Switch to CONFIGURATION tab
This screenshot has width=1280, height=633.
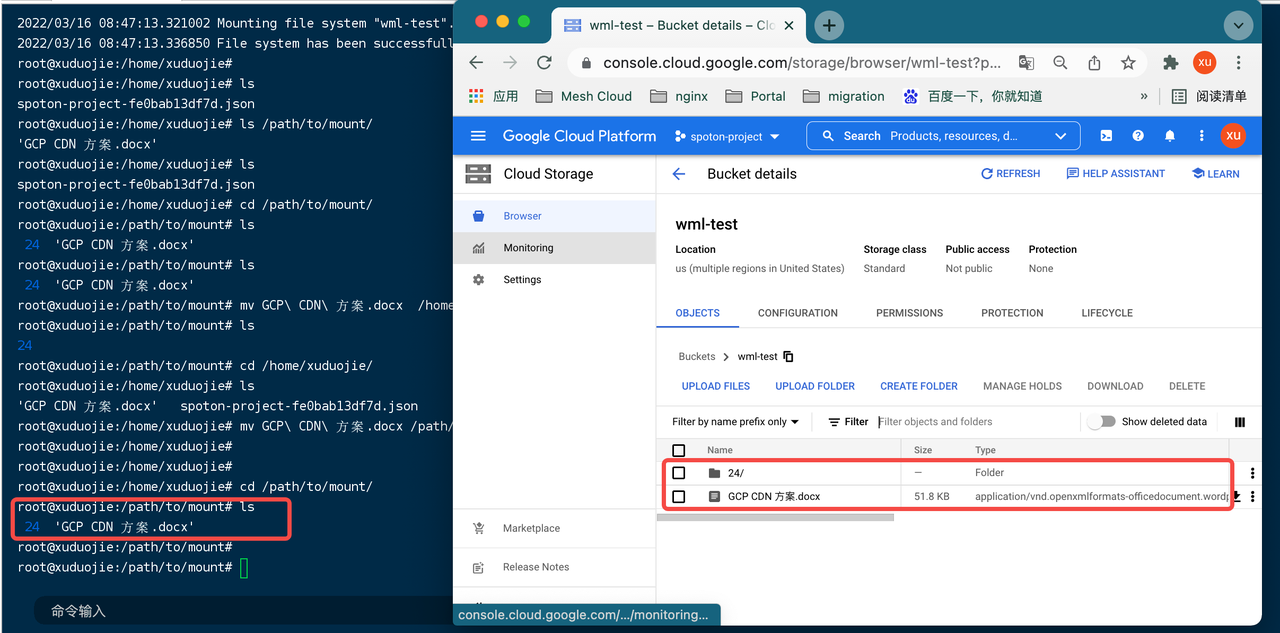[798, 313]
